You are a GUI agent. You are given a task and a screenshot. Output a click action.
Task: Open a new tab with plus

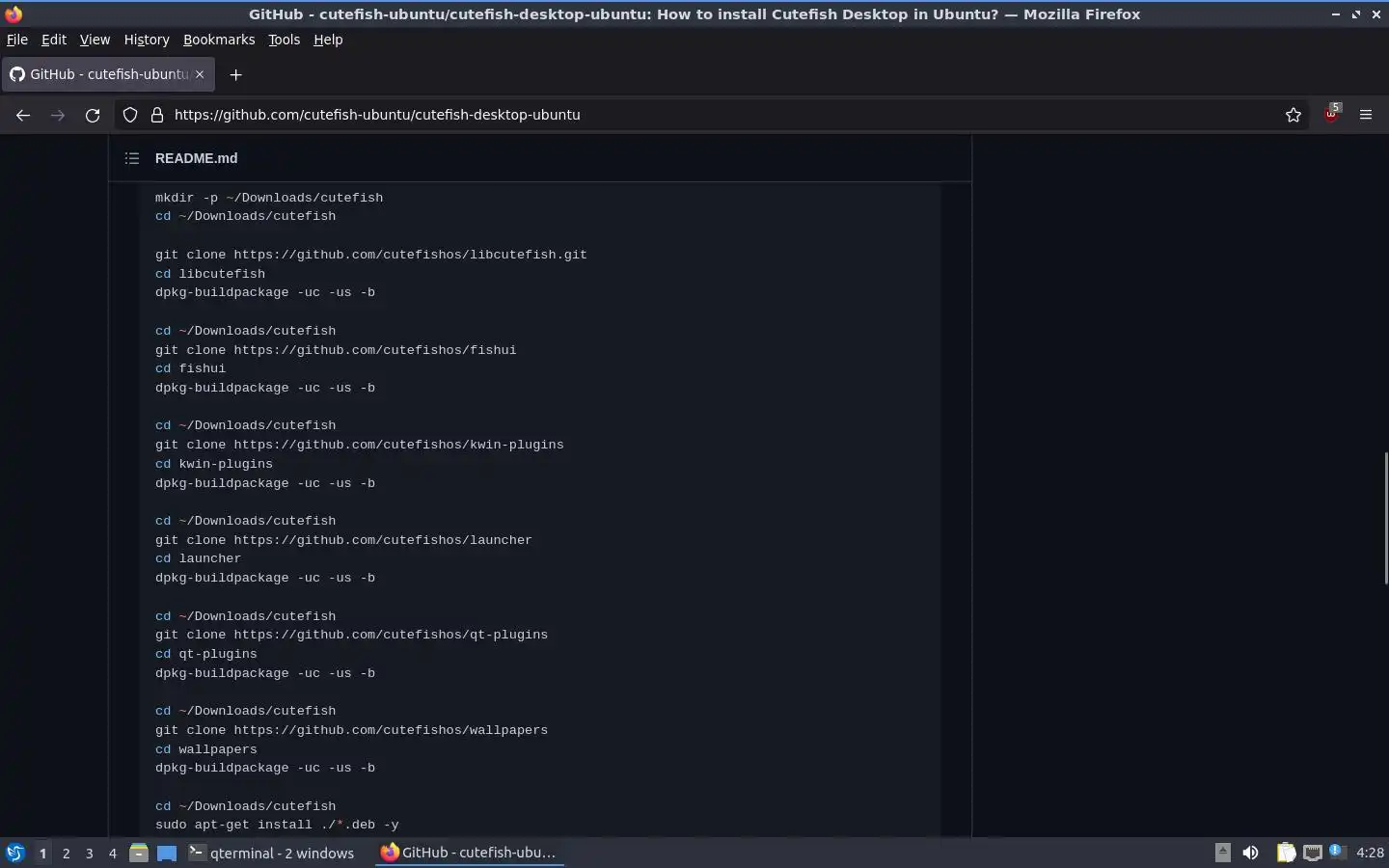coord(235,74)
